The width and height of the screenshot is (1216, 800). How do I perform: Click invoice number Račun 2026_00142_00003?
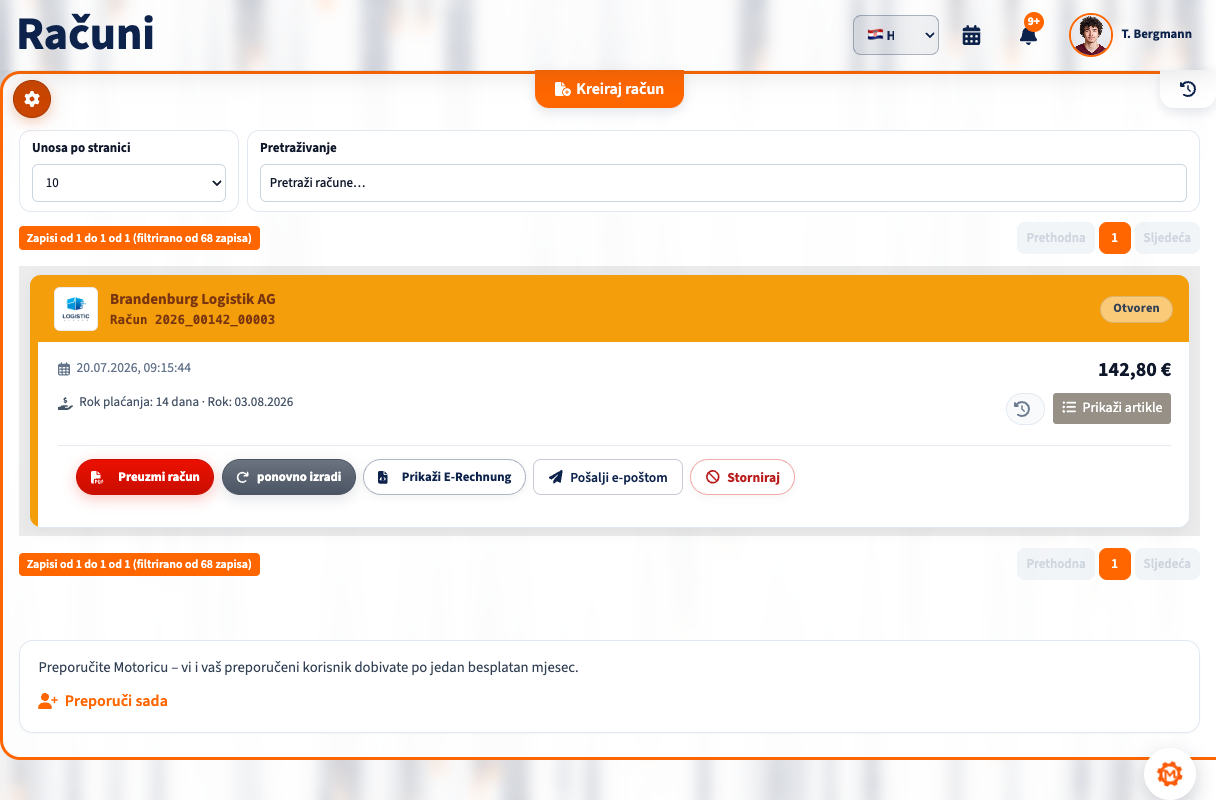(192, 320)
